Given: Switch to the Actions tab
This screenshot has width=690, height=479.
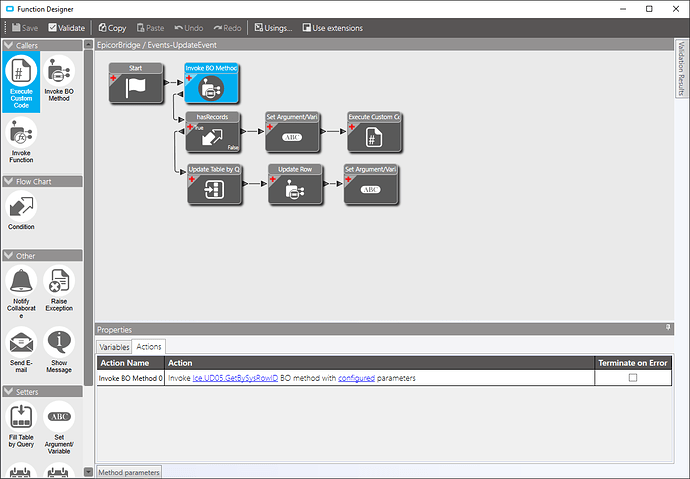Looking at the screenshot, I should [149, 347].
